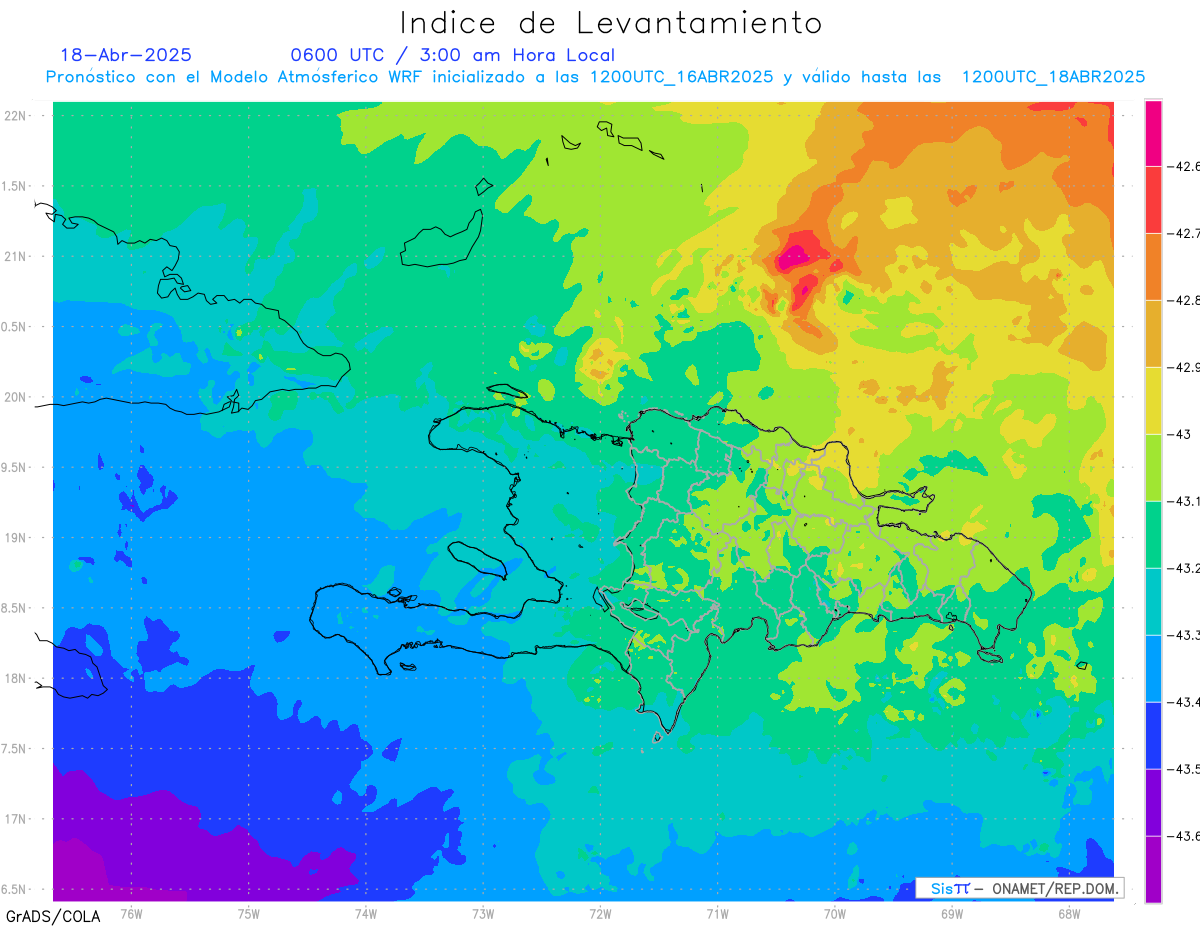Click the "-43" colorbar label
This screenshot has width=1200, height=927.
[1179, 434]
